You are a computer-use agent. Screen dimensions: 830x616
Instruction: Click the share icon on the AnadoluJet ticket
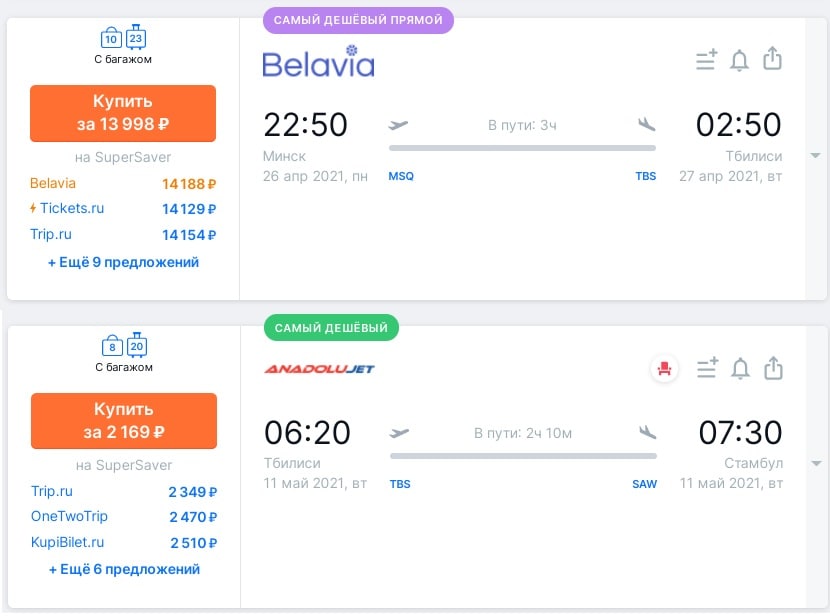tap(773, 368)
